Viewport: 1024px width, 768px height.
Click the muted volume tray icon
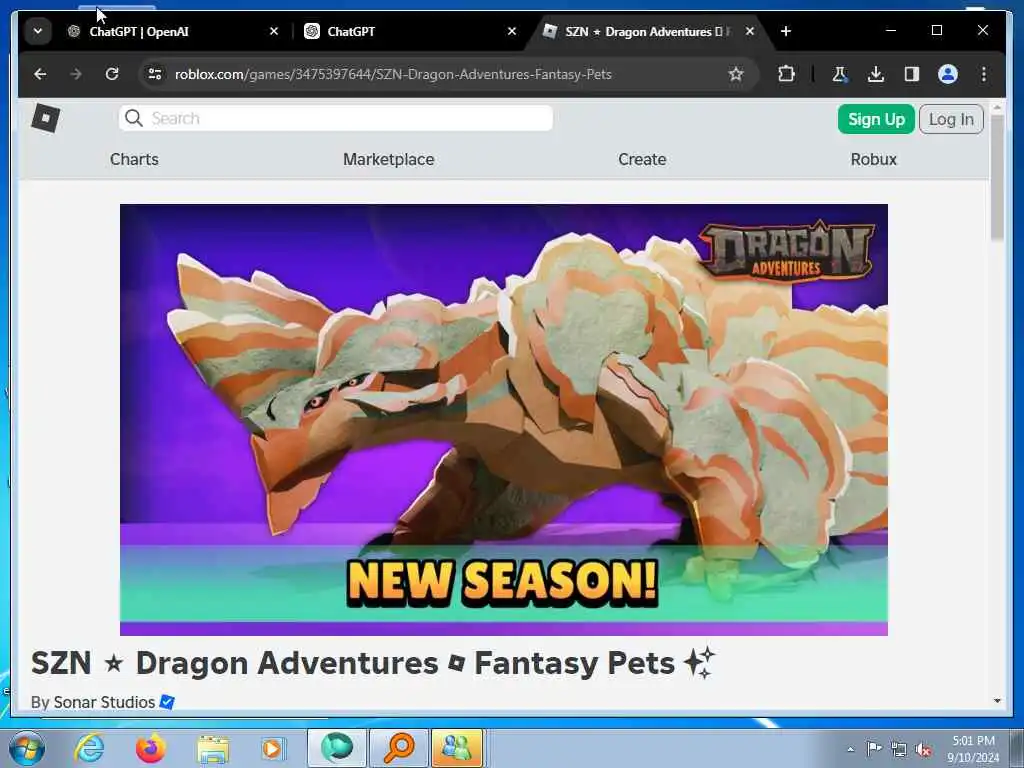tap(923, 749)
